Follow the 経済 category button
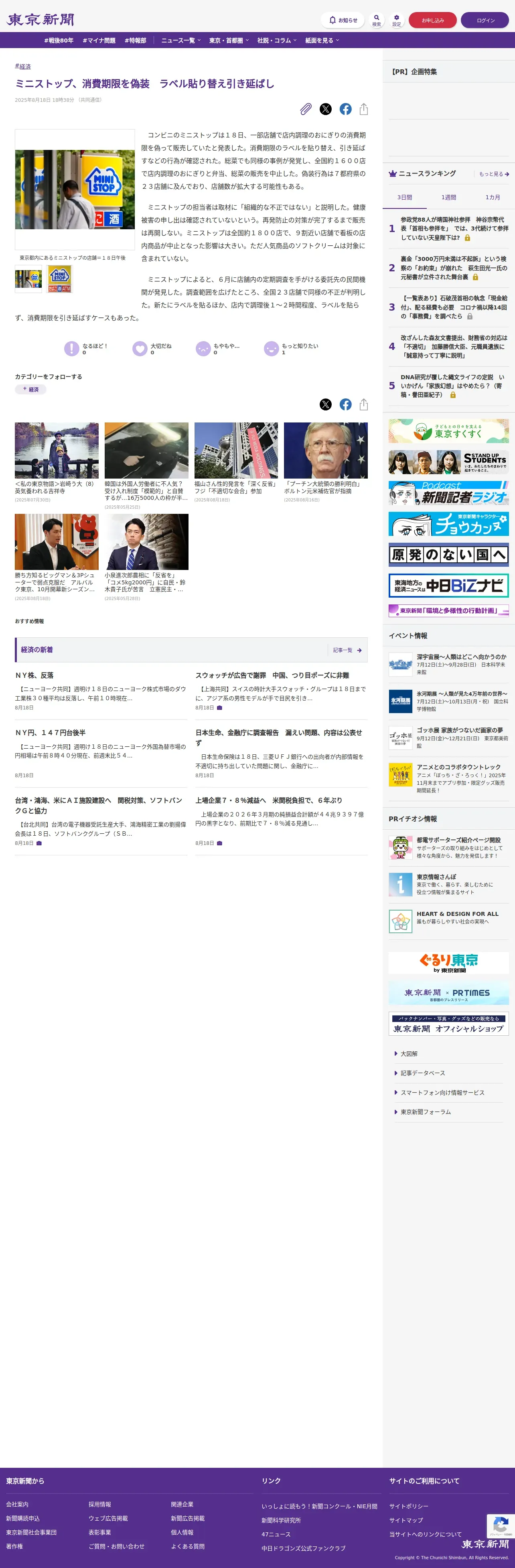Image resolution: width=515 pixels, height=1568 pixels. (30, 390)
